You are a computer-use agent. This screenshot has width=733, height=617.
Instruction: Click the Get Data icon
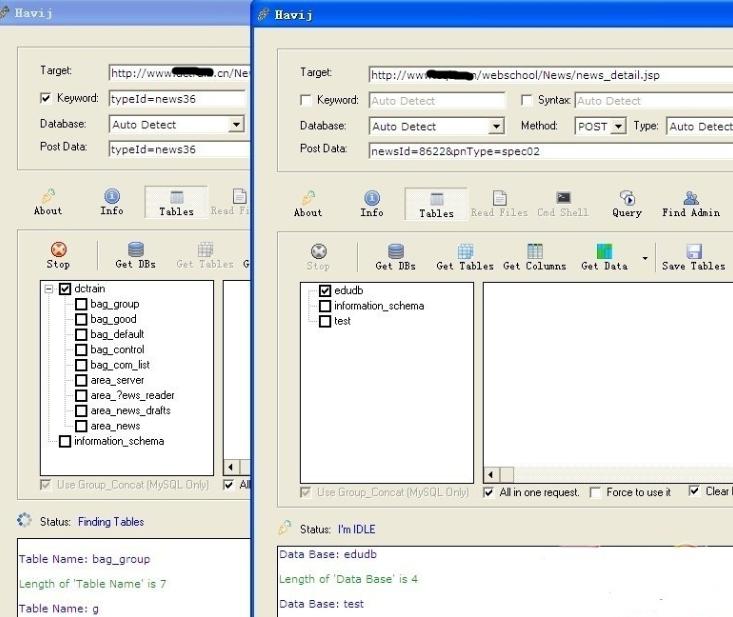(x=604, y=251)
